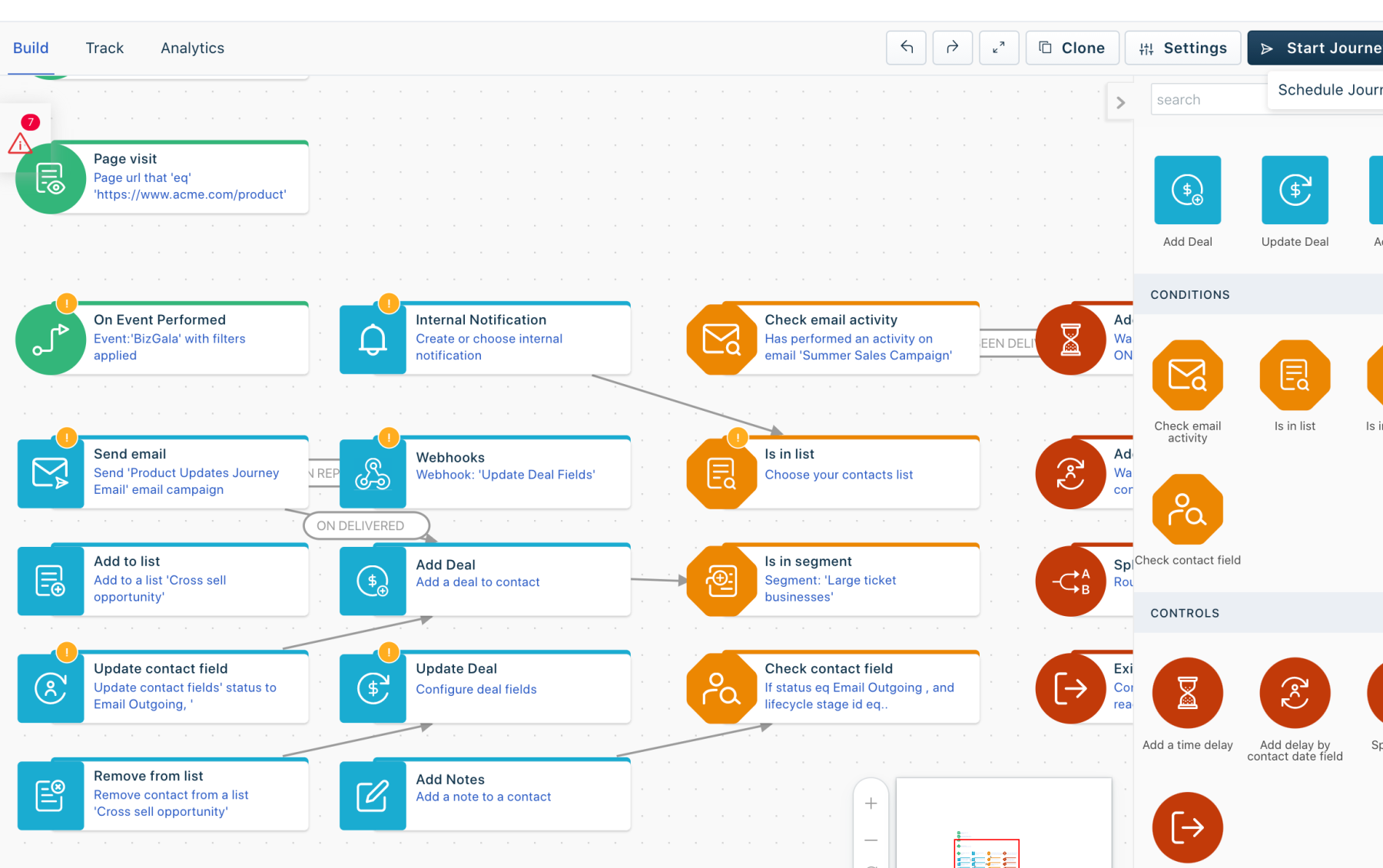Pick the exit control icon in sidebar

pyautogui.click(x=1187, y=827)
